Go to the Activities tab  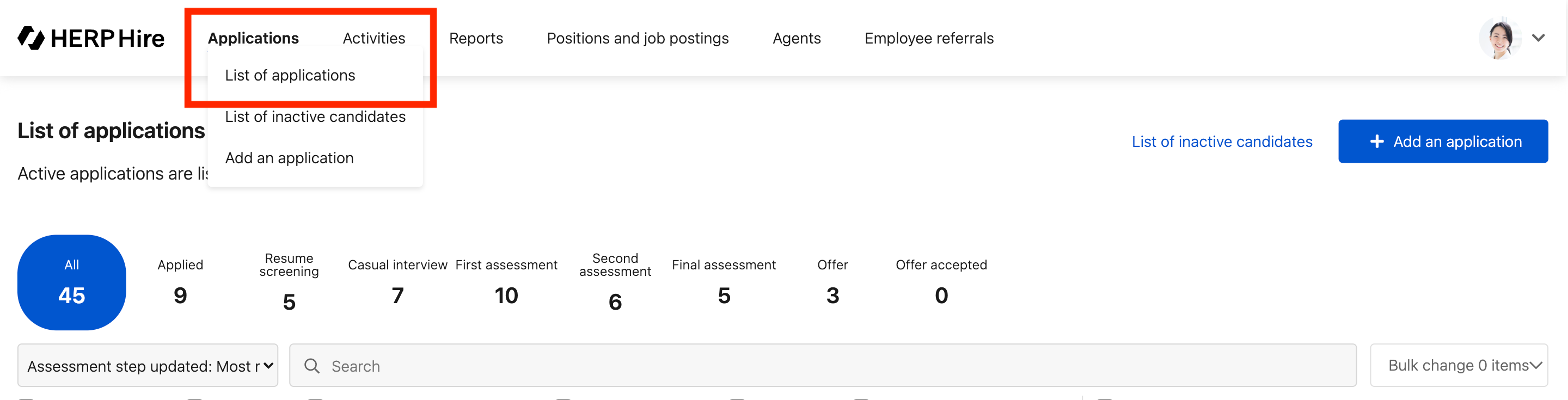pyautogui.click(x=373, y=38)
